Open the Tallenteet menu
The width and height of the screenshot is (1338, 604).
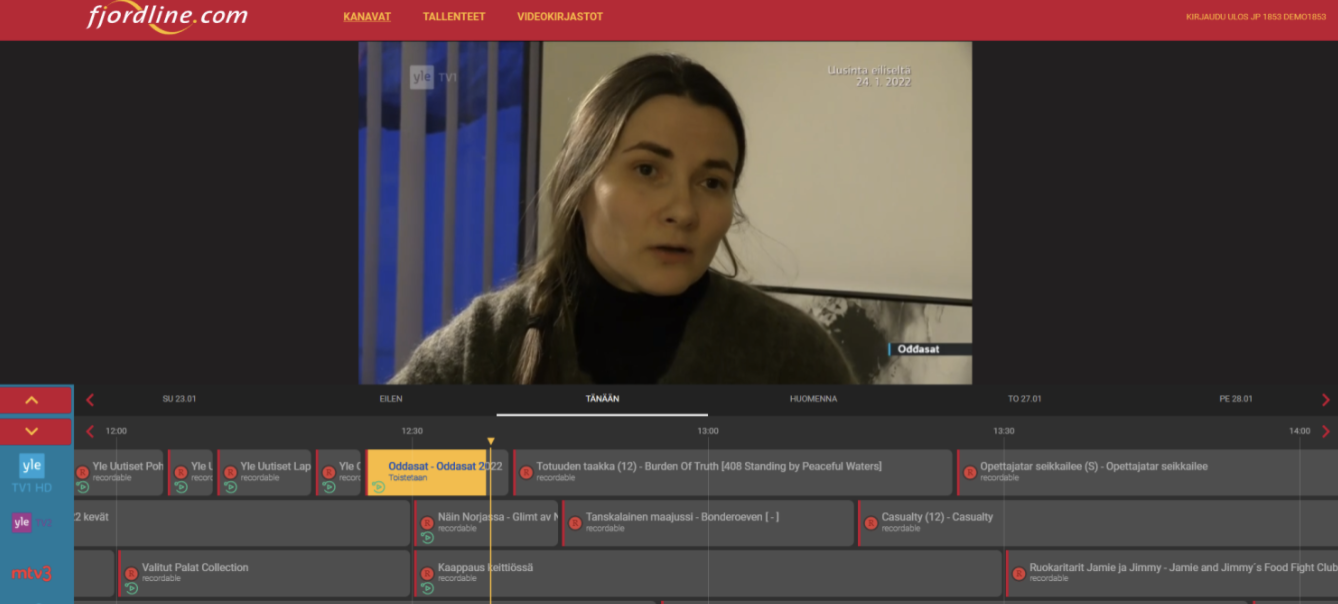click(x=454, y=17)
